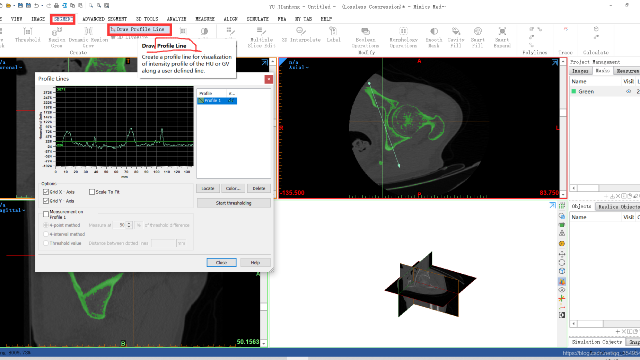
Task: Open Morphology Operations tool
Action: click(x=403, y=37)
